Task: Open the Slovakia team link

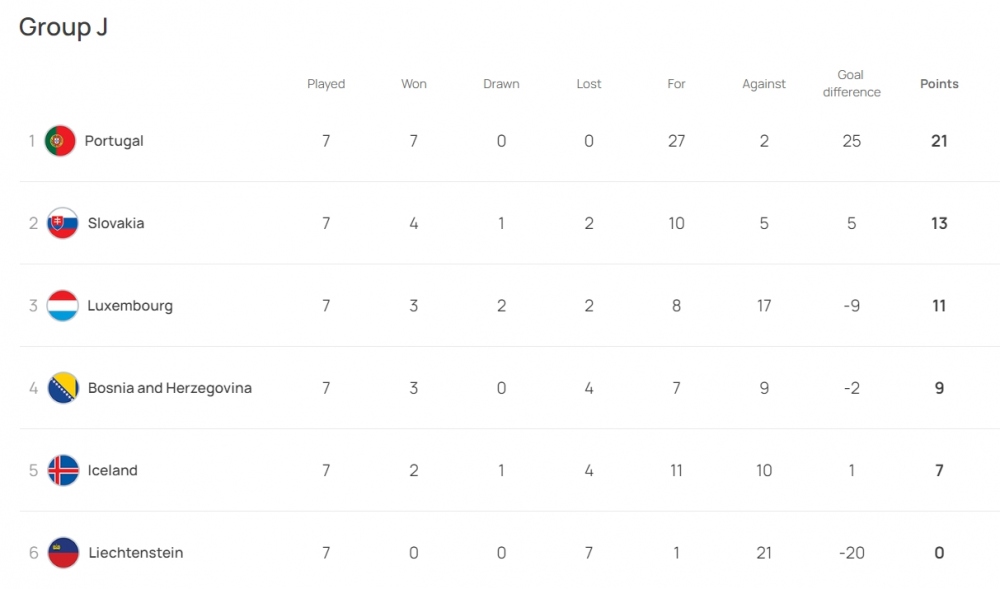Action: [x=116, y=223]
